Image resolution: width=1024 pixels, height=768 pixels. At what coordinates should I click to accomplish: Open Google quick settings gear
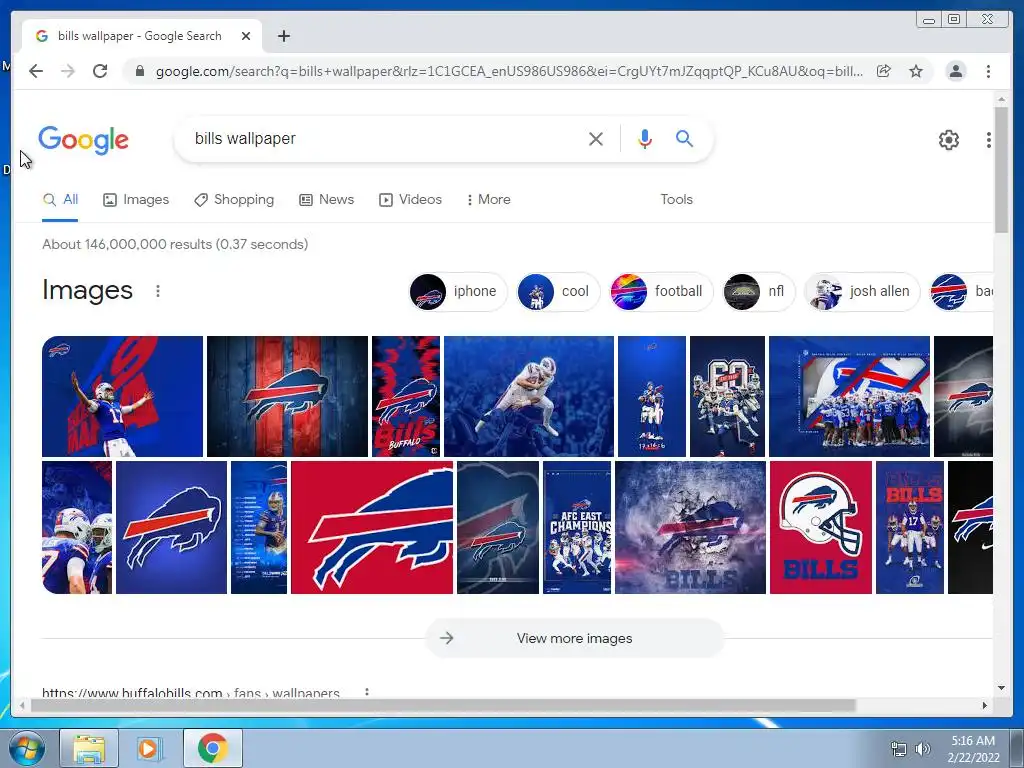point(949,140)
